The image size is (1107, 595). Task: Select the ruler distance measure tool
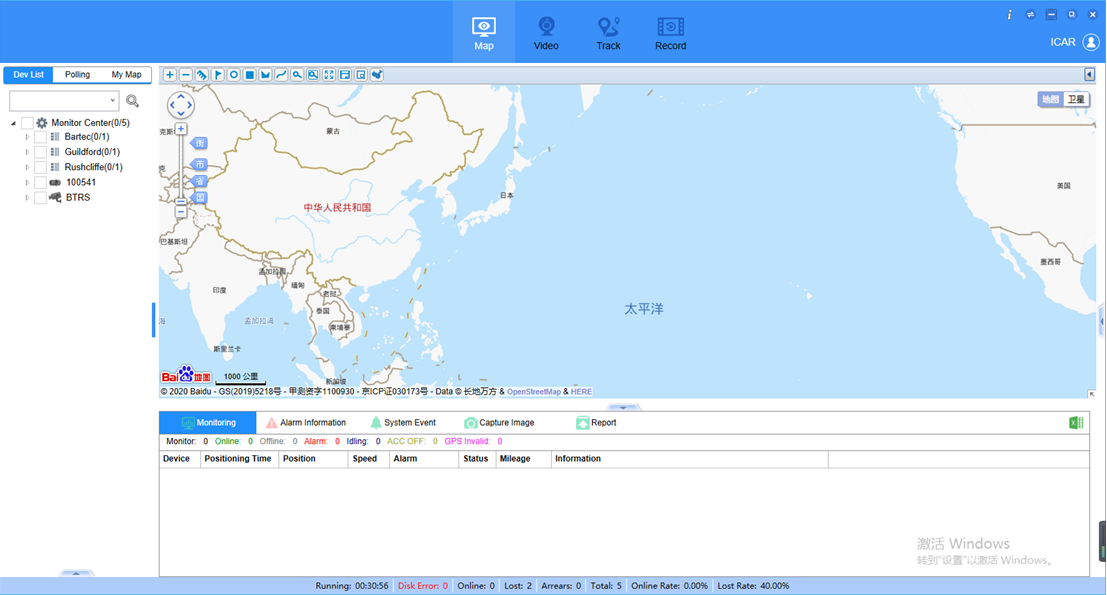coord(202,75)
